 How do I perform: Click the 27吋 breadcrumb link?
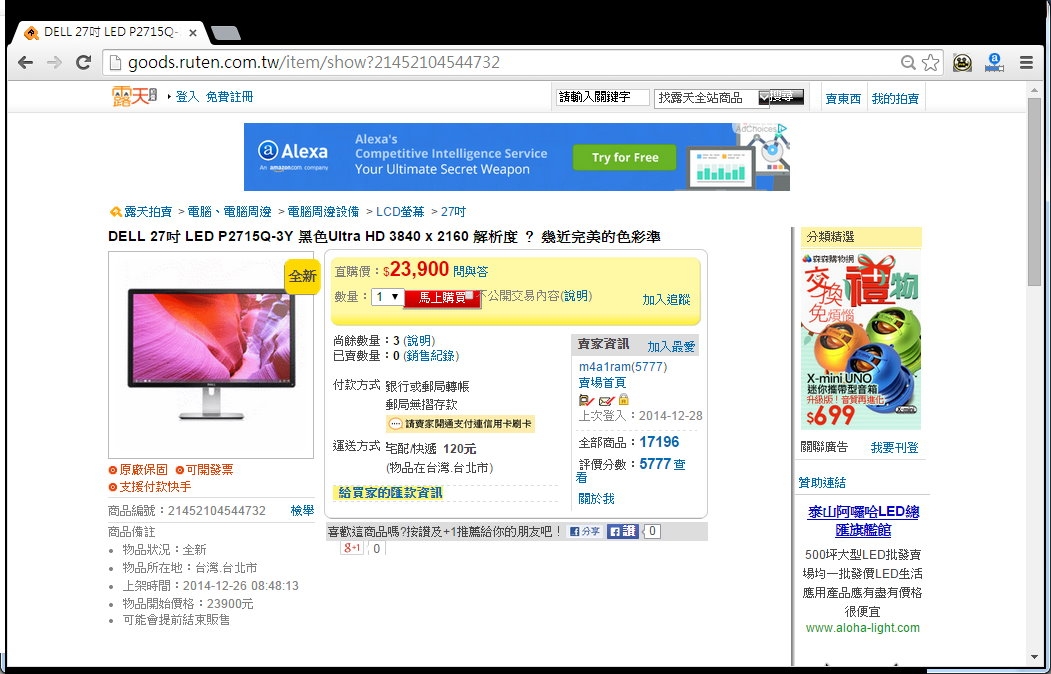pyautogui.click(x=453, y=212)
